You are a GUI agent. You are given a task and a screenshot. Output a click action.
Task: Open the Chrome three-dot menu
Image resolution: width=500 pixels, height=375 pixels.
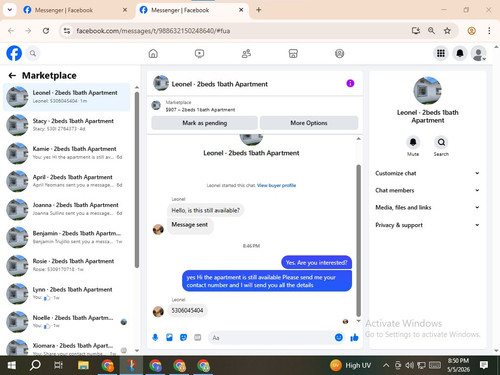click(x=489, y=31)
